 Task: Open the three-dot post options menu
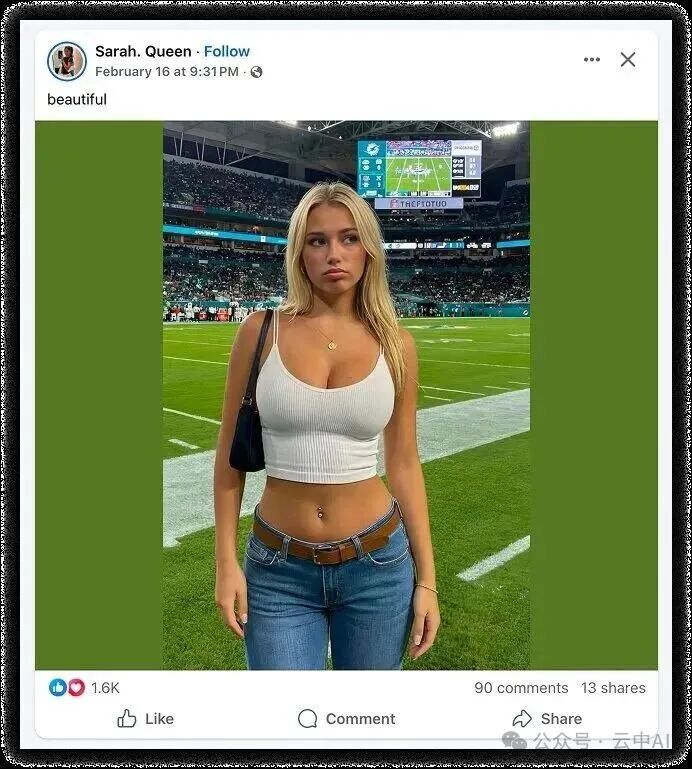(591, 60)
